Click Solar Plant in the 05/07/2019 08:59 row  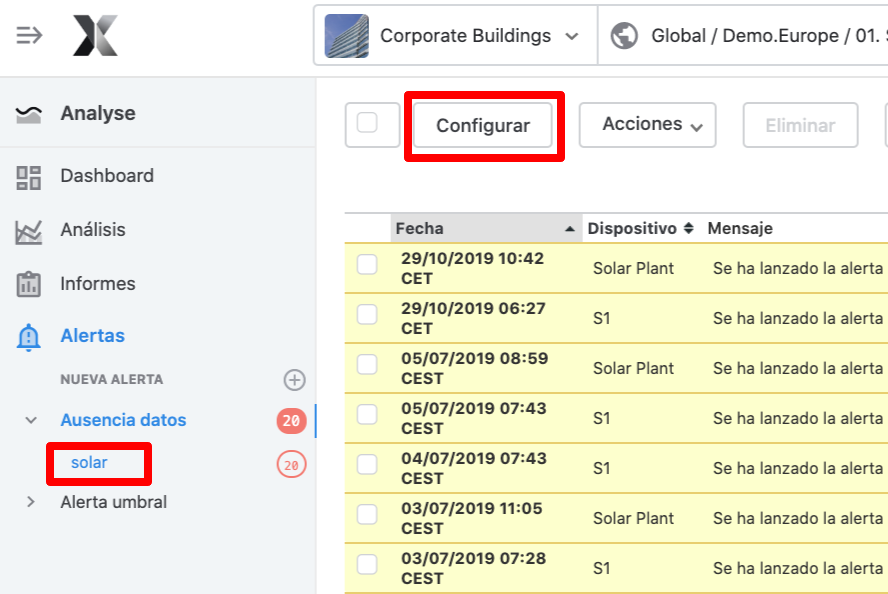pyautogui.click(x=633, y=368)
